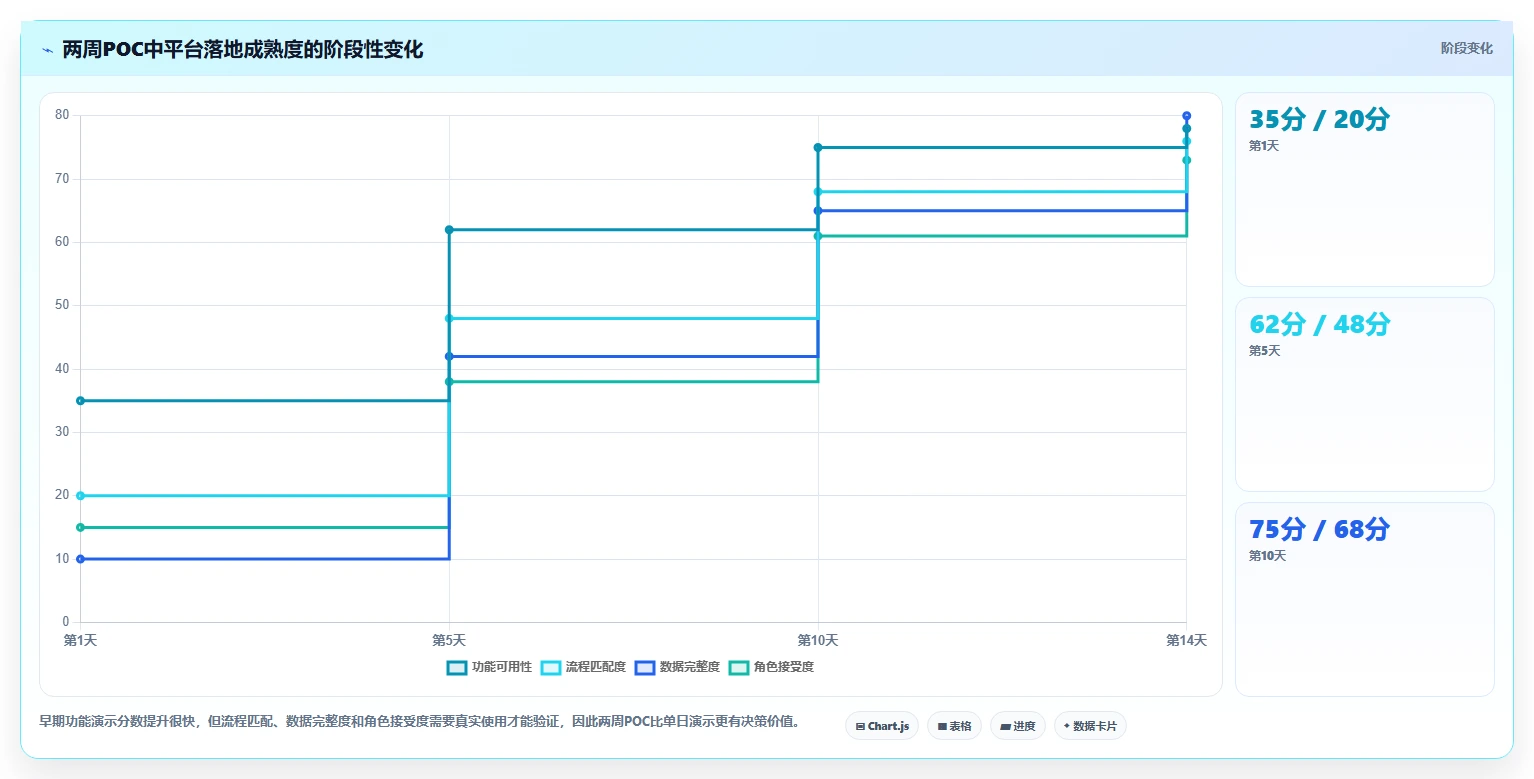Image resolution: width=1534 pixels, height=779 pixels.
Task: Toggle the 功能可用性 legend swatch
Action: [457, 667]
